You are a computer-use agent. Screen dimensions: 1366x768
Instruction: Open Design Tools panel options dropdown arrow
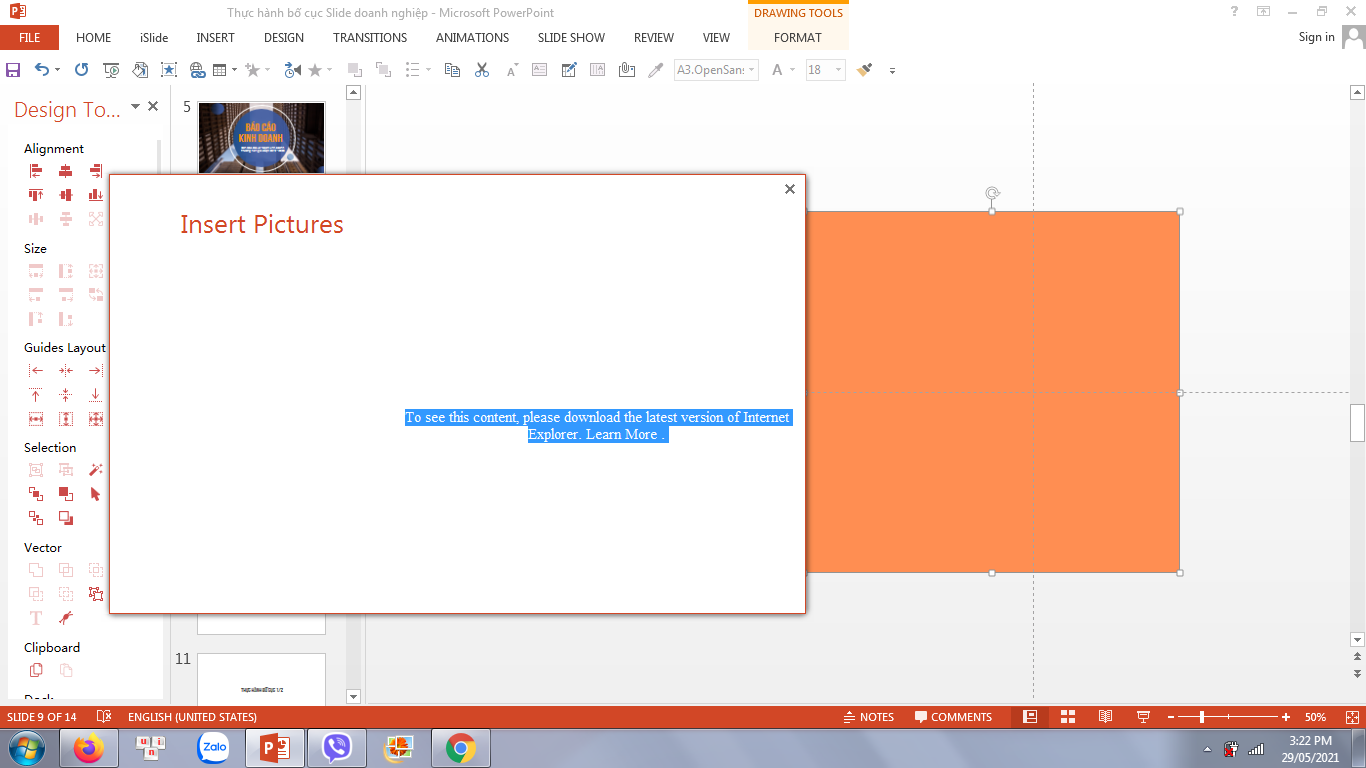click(135, 107)
